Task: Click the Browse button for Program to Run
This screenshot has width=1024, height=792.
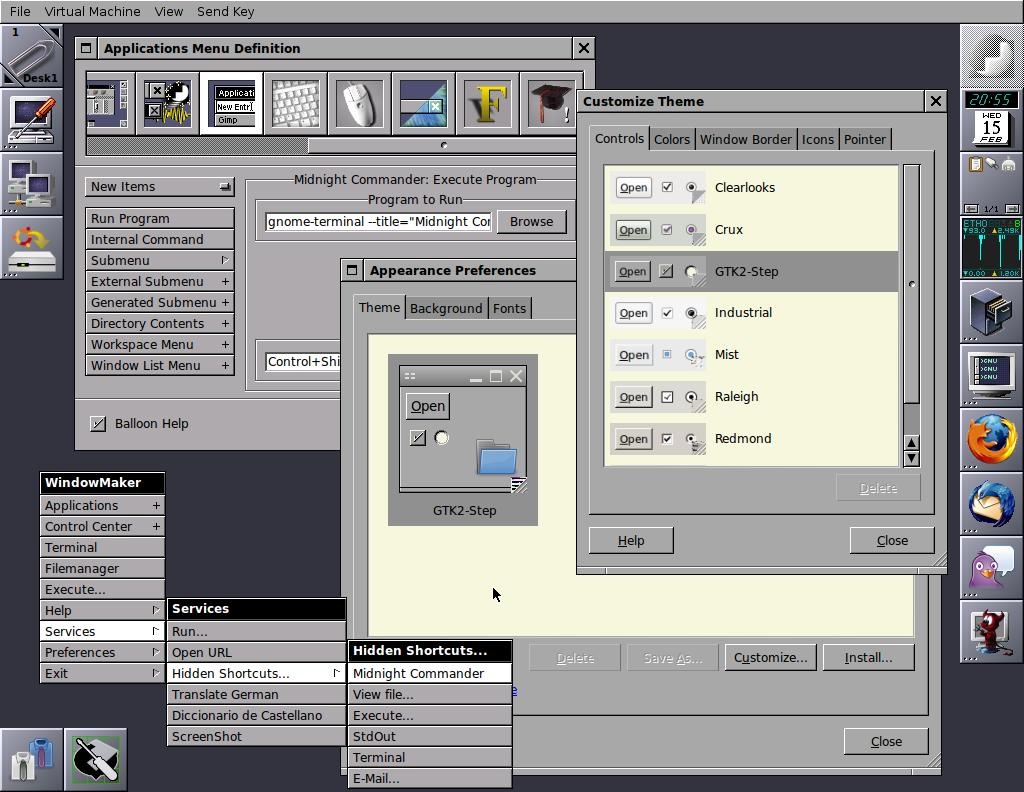Action: tap(531, 221)
